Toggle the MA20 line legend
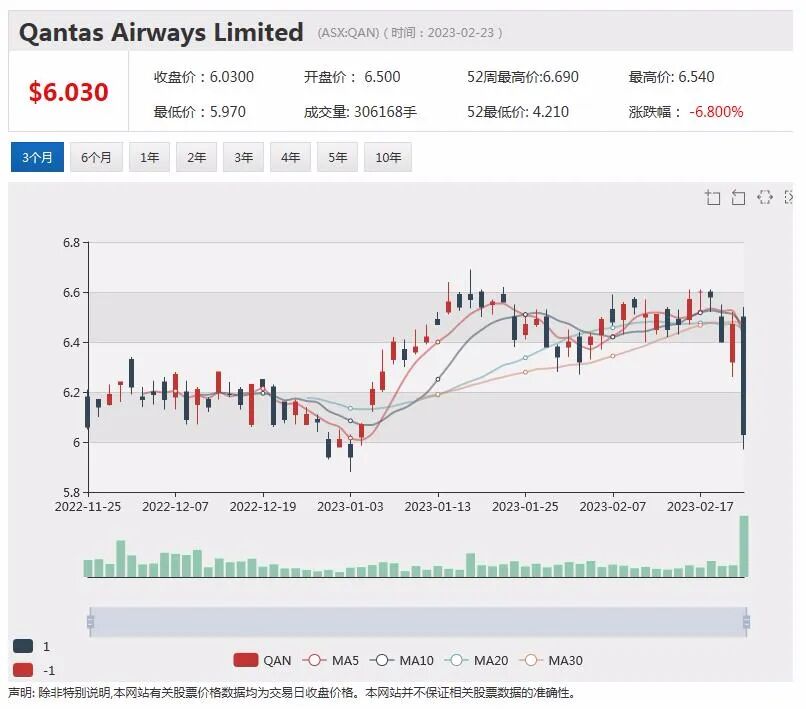Screen dimensions: 806x709 click(x=476, y=660)
